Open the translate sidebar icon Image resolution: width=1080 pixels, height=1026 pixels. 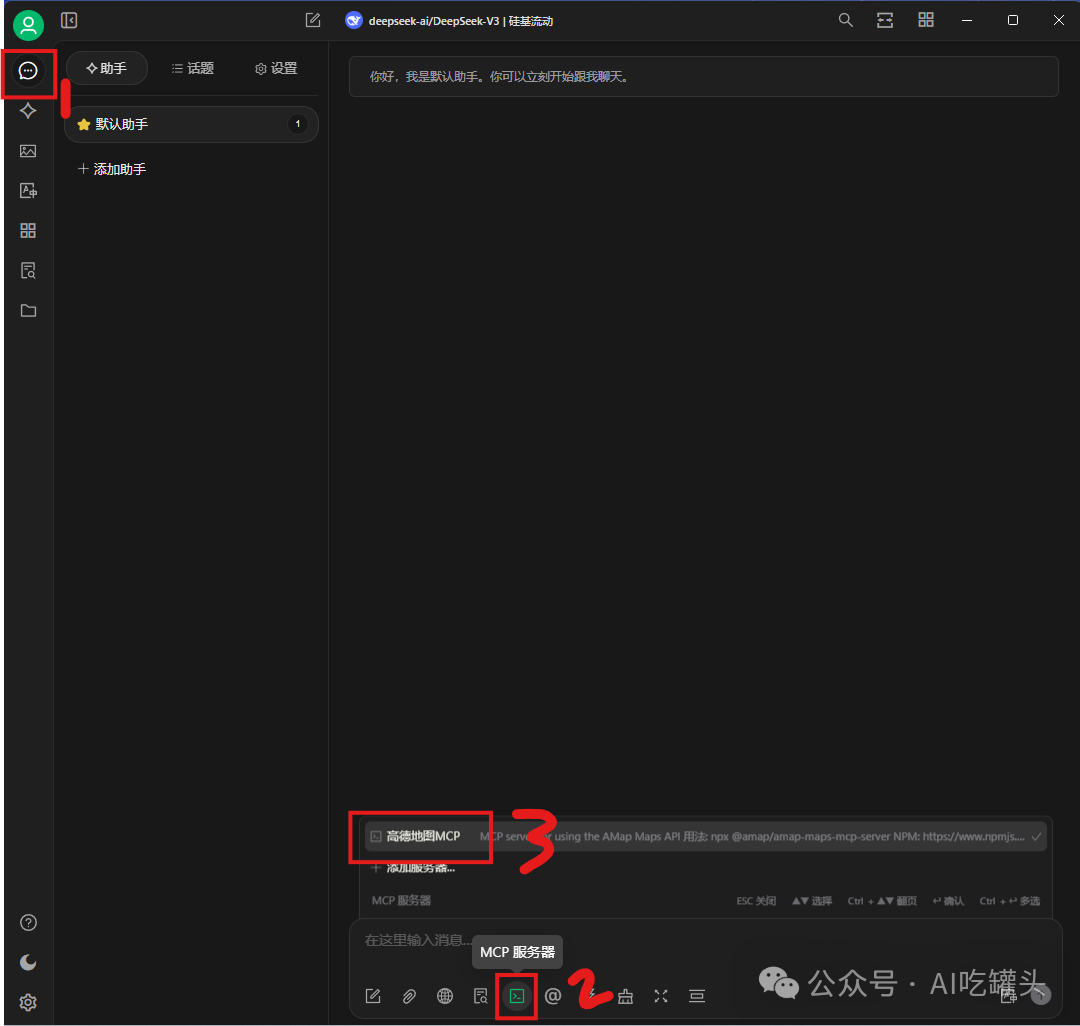click(28, 191)
